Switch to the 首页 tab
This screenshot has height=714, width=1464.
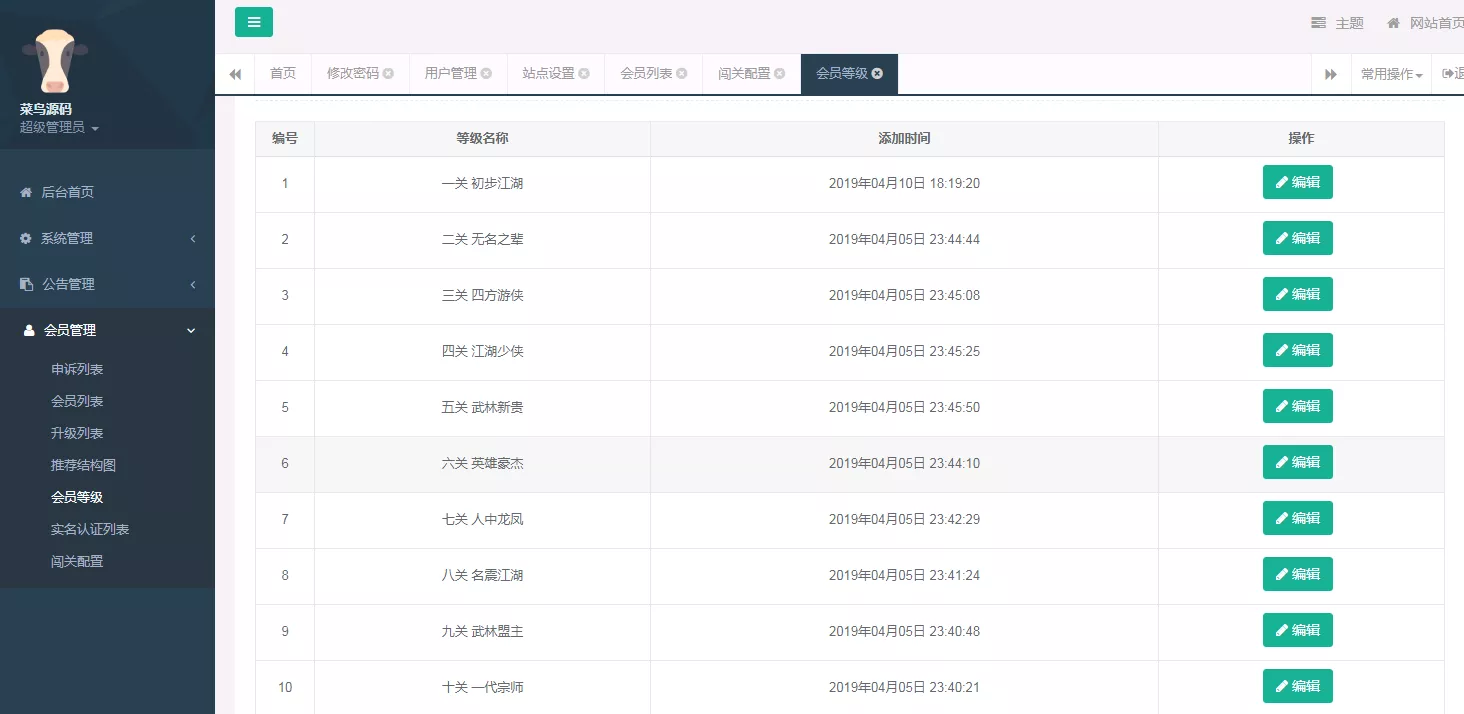282,73
